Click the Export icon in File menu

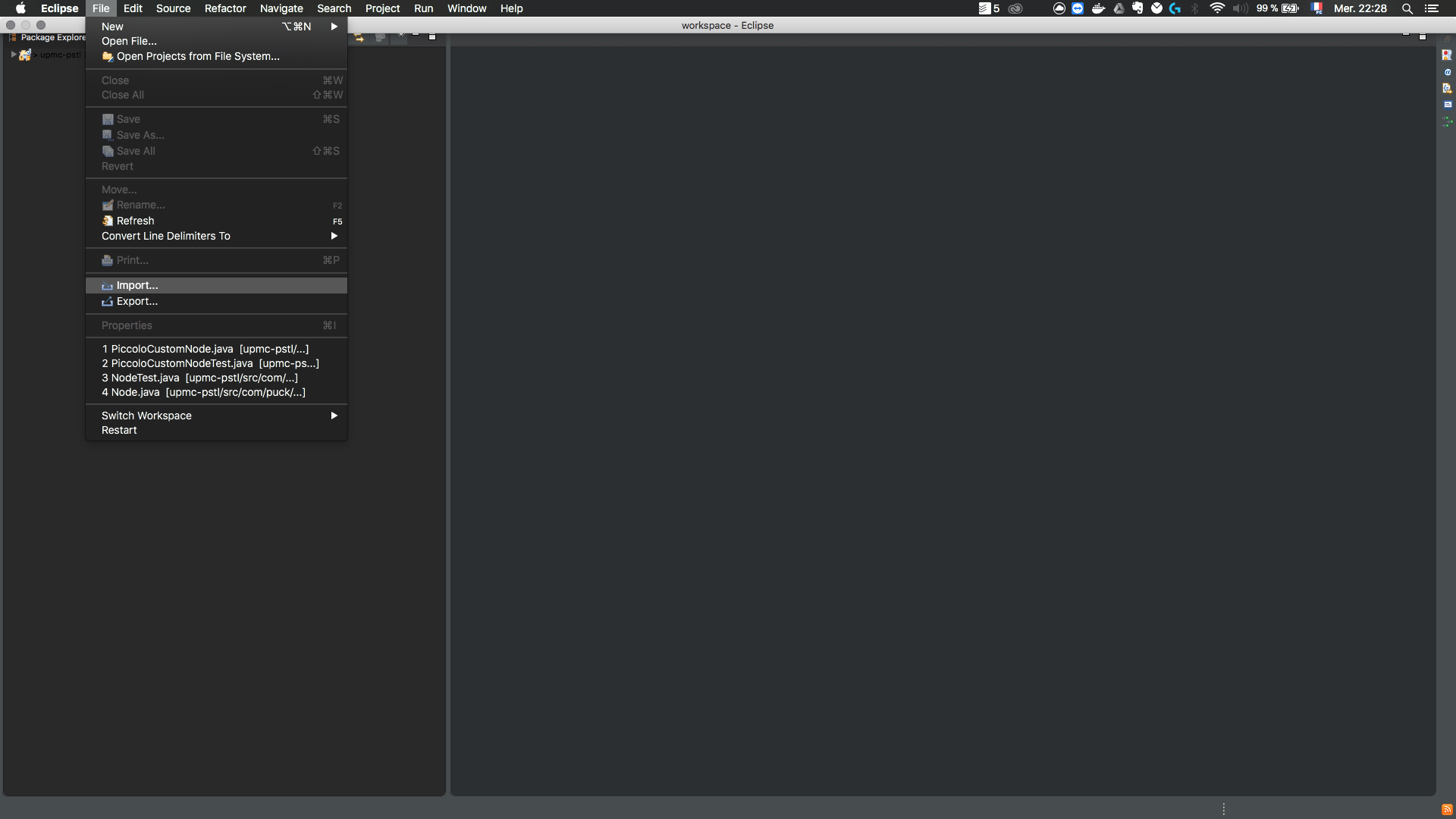click(x=108, y=302)
